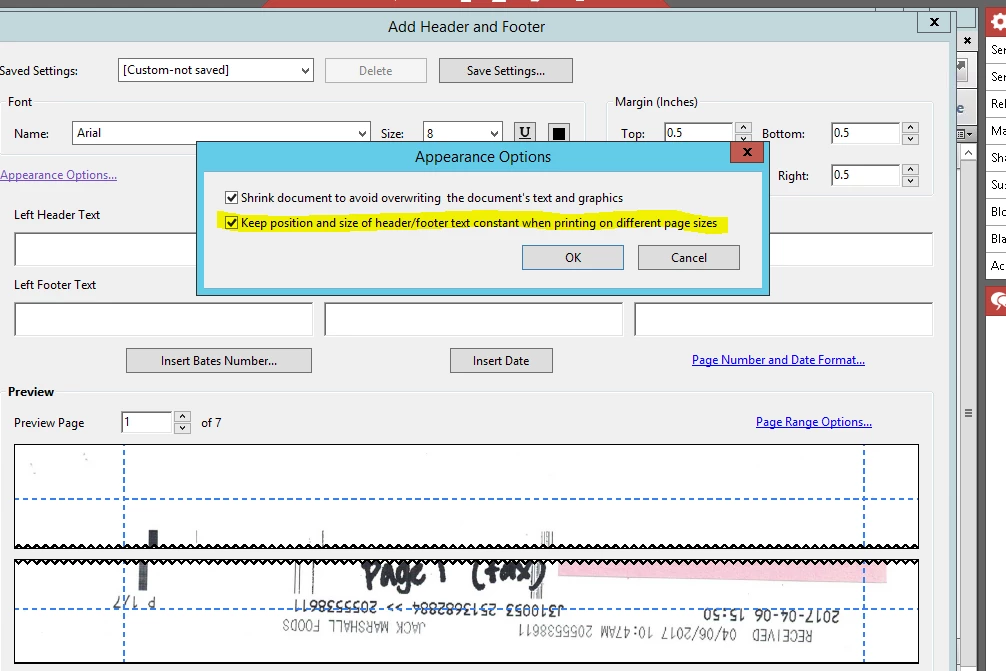Decrease Bottom margin with down arrow
Screen dimensions: 1006x671
[910, 139]
